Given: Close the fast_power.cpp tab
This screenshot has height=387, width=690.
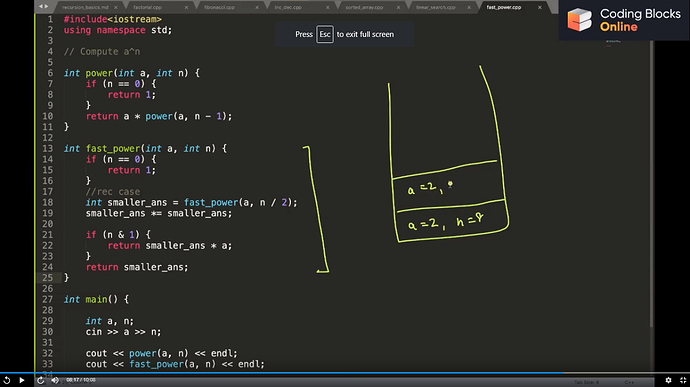Looking at the screenshot, I should [x=540, y=7].
